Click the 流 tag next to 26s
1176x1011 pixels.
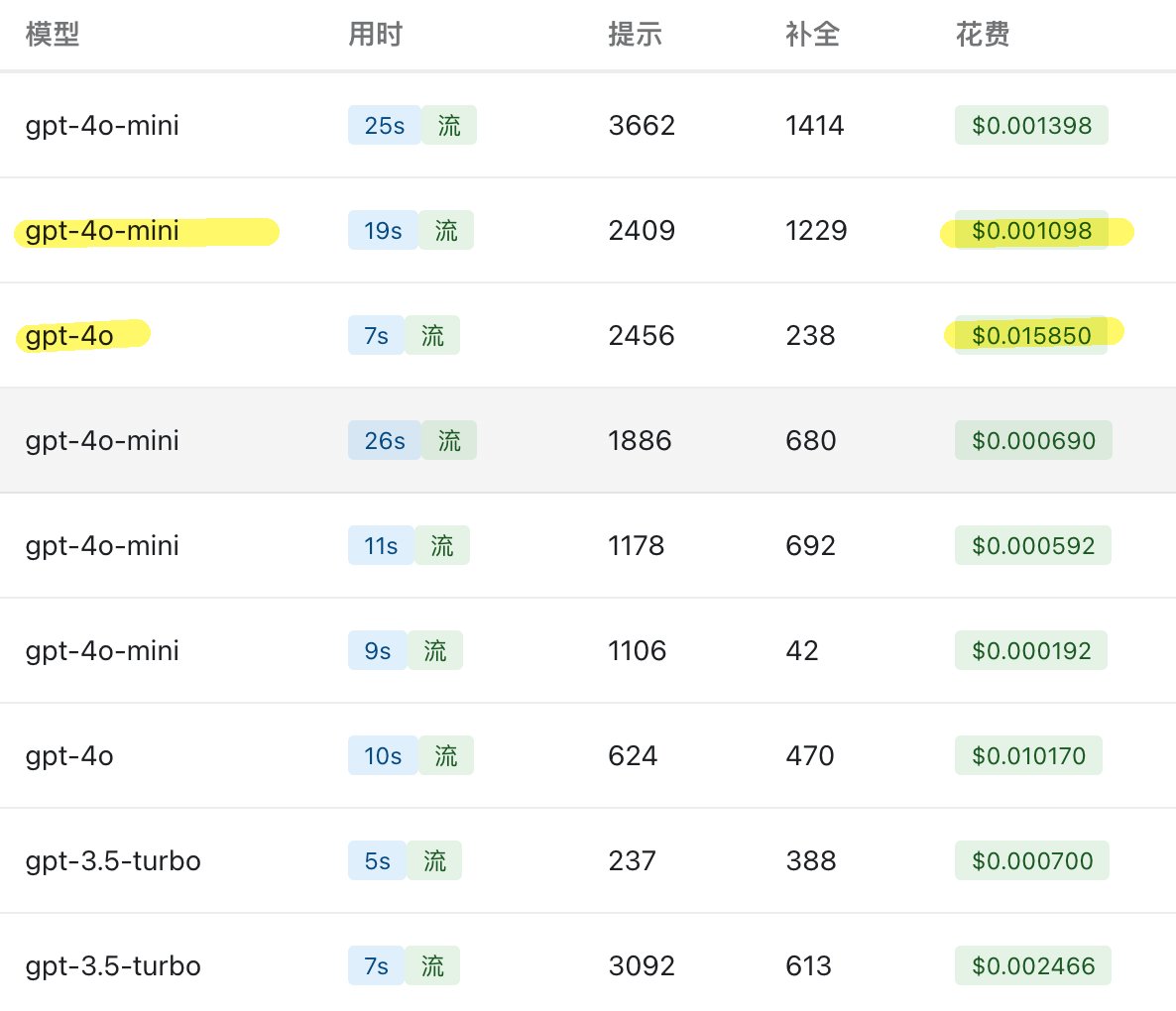(449, 440)
